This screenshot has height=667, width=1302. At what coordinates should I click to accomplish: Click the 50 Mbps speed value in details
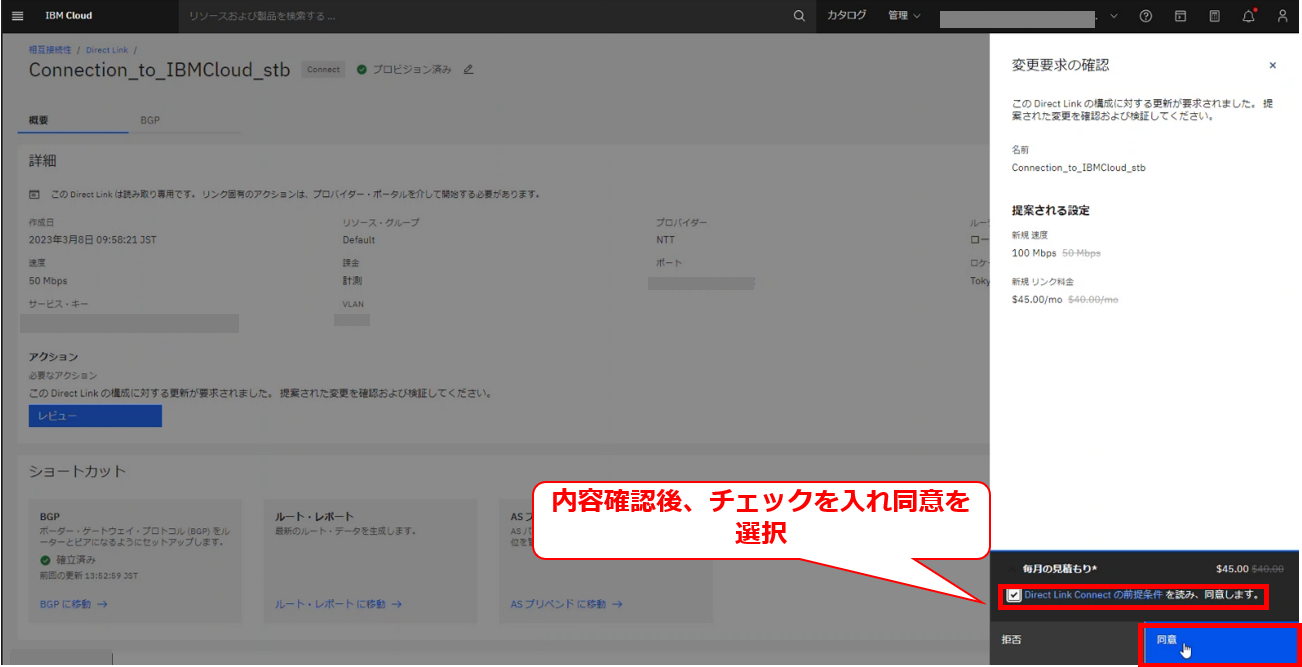tap(48, 281)
